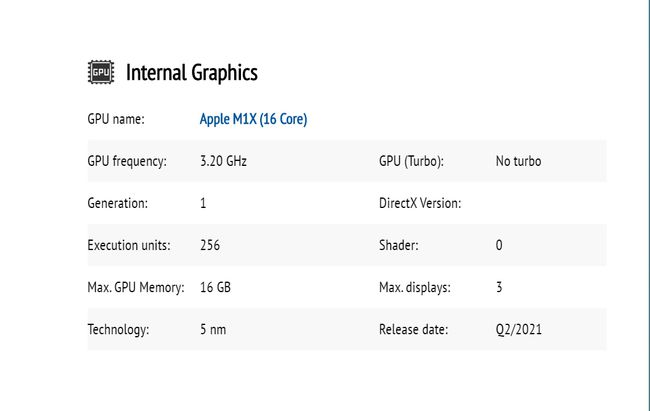Click the Internal Graphics heading

point(192,72)
